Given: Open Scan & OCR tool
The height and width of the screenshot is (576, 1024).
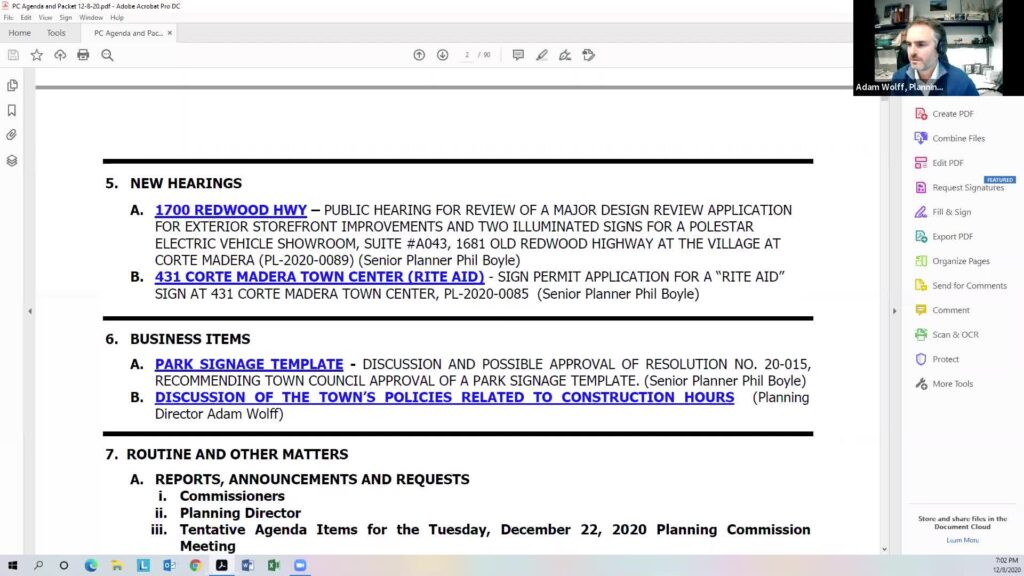Looking at the screenshot, I should (947, 334).
